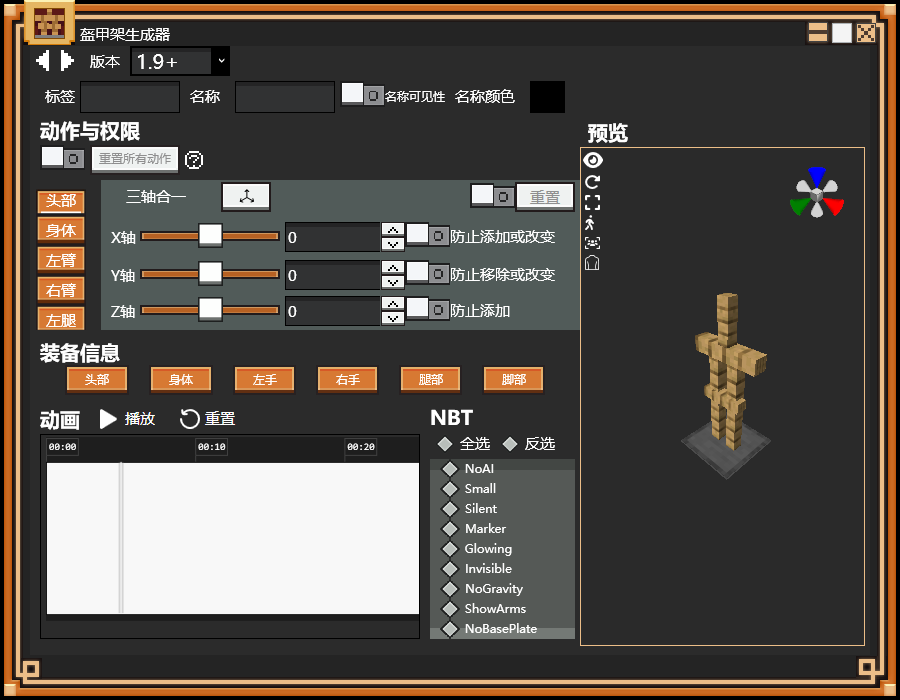Click the rotate refresh icon in preview
This screenshot has height=700, width=900.
(592, 182)
